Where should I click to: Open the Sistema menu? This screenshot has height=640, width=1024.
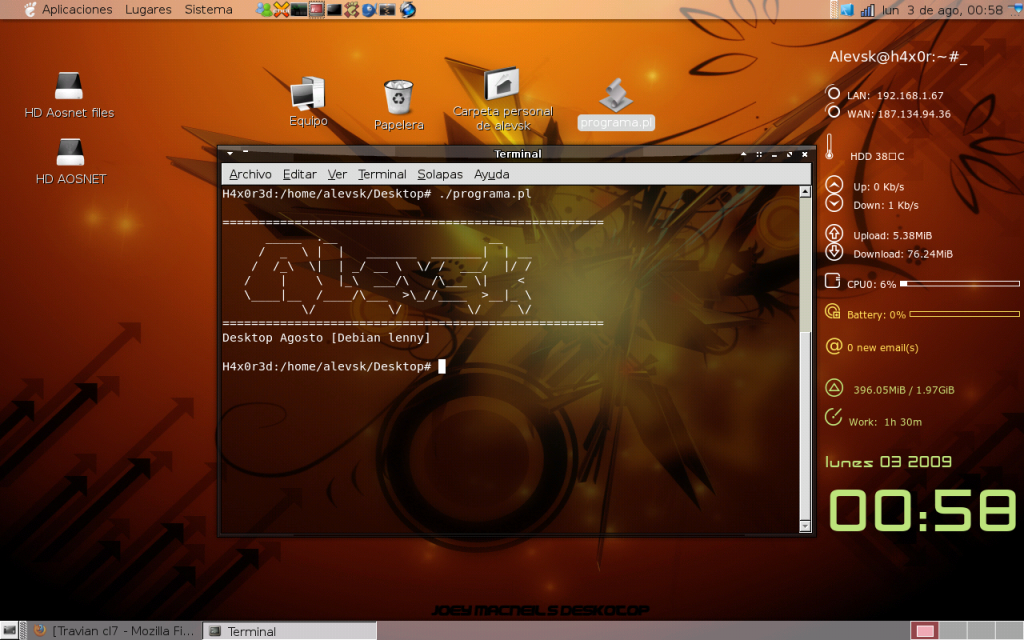click(208, 9)
